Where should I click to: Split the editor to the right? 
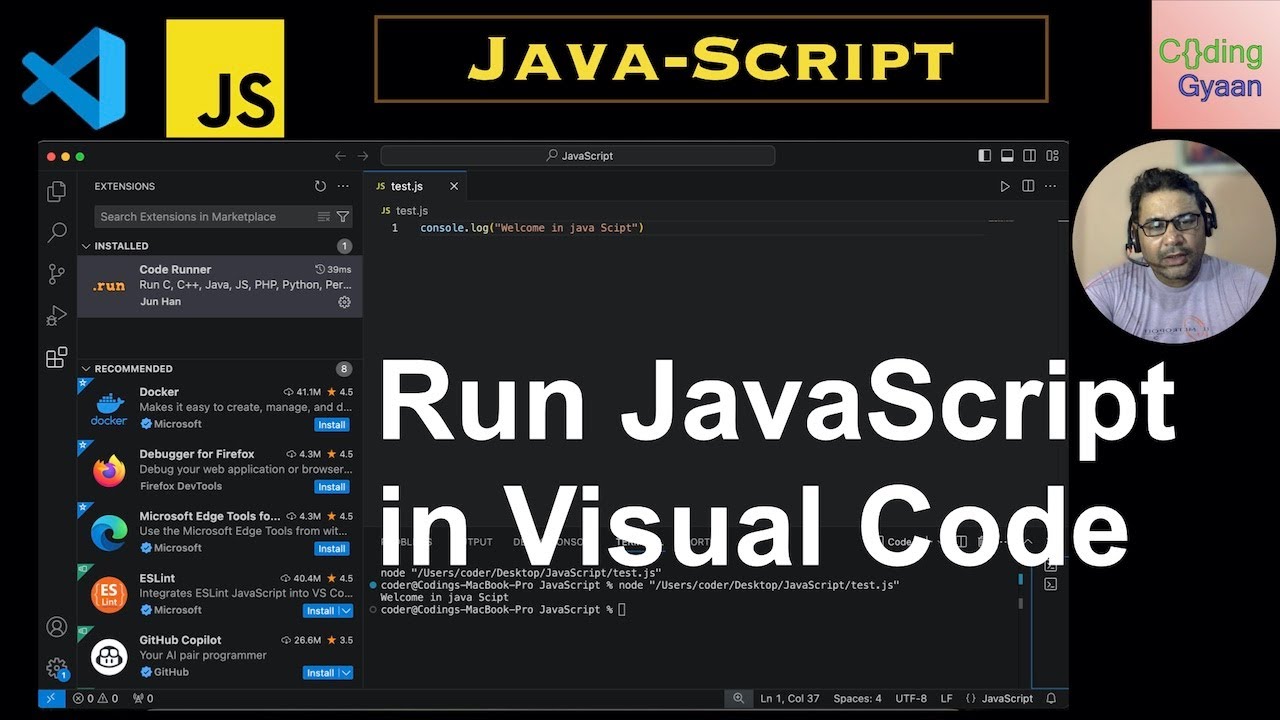[x=1028, y=186]
